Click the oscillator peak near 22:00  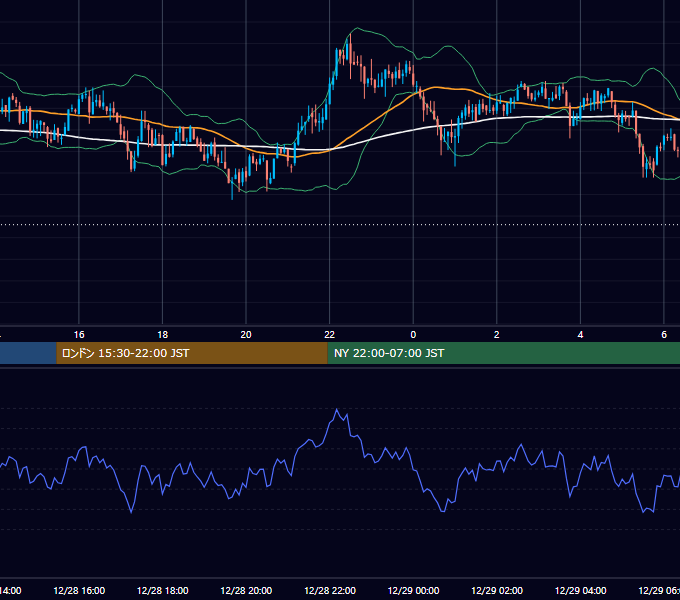[337, 409]
